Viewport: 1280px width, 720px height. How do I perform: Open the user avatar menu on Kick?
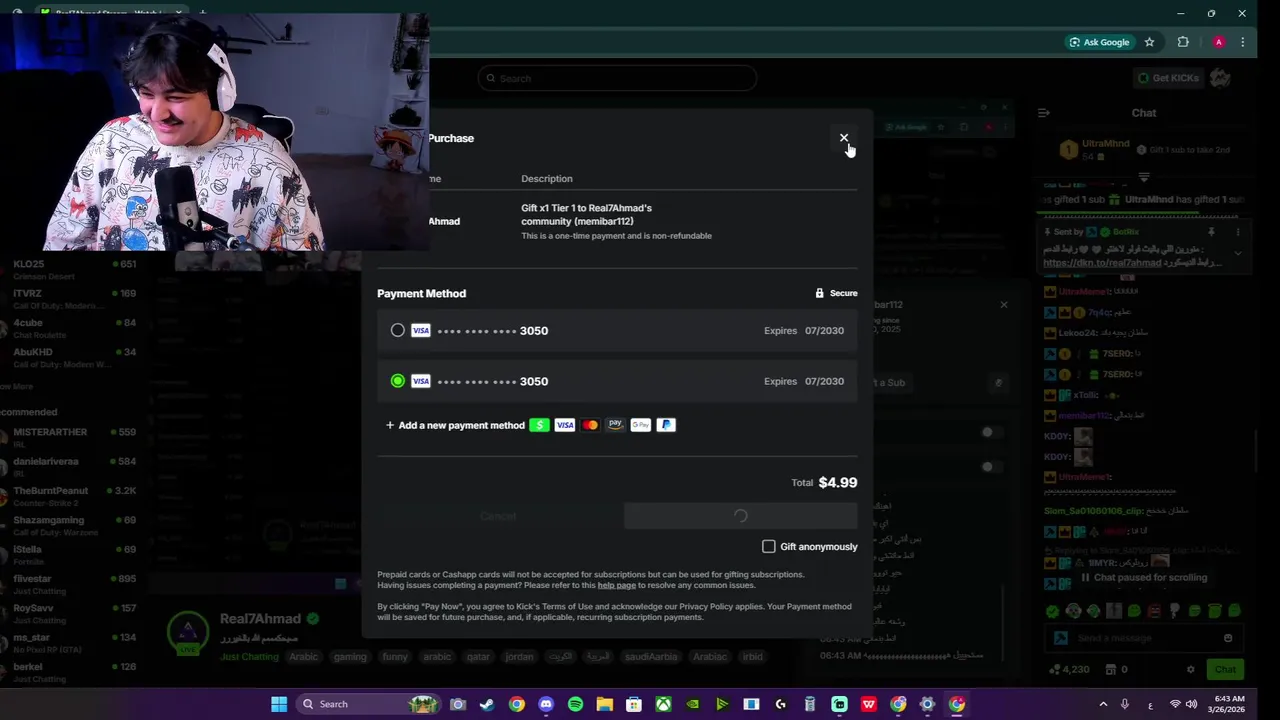(x=1219, y=78)
